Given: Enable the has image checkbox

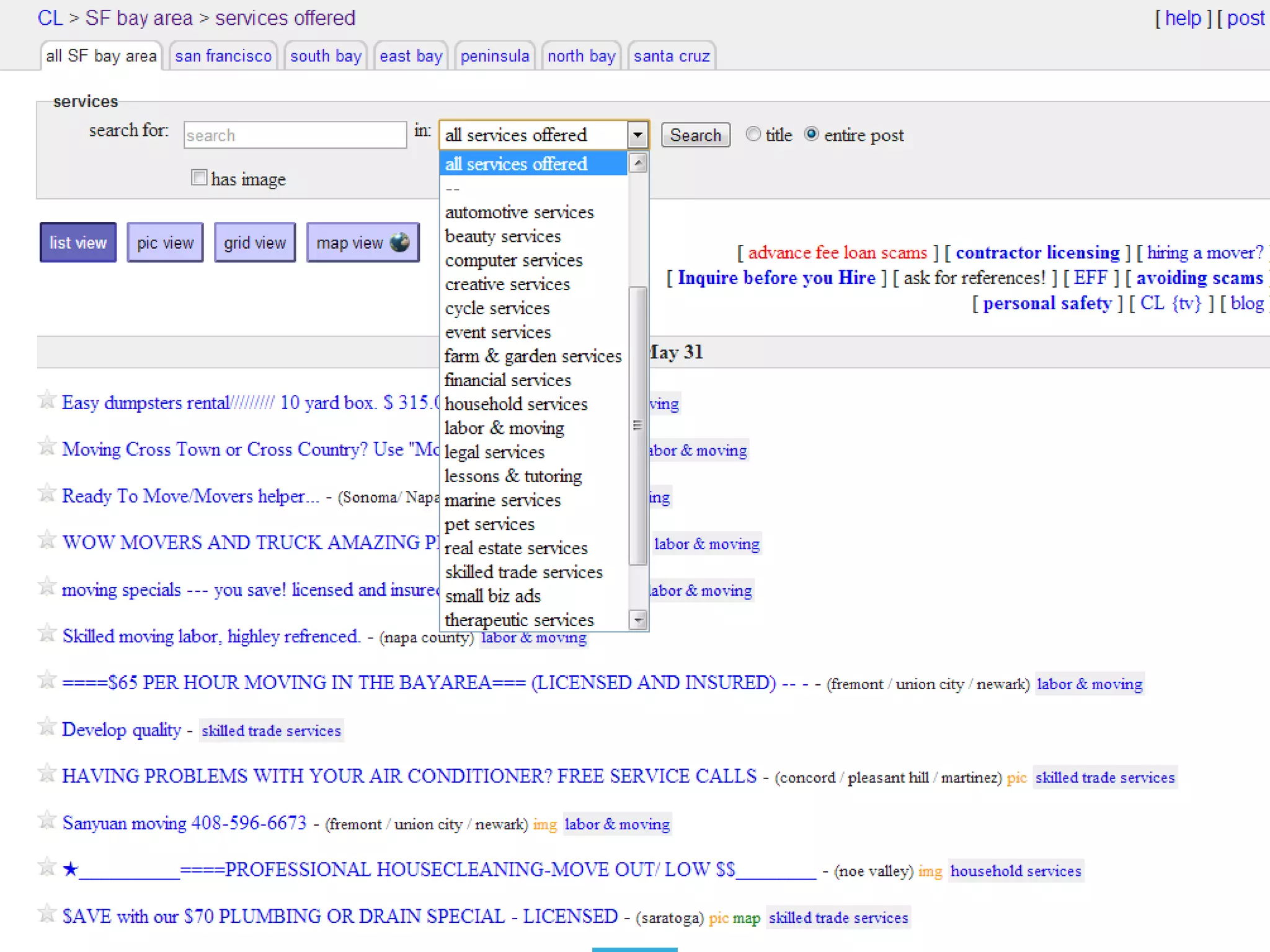Looking at the screenshot, I should pos(199,178).
